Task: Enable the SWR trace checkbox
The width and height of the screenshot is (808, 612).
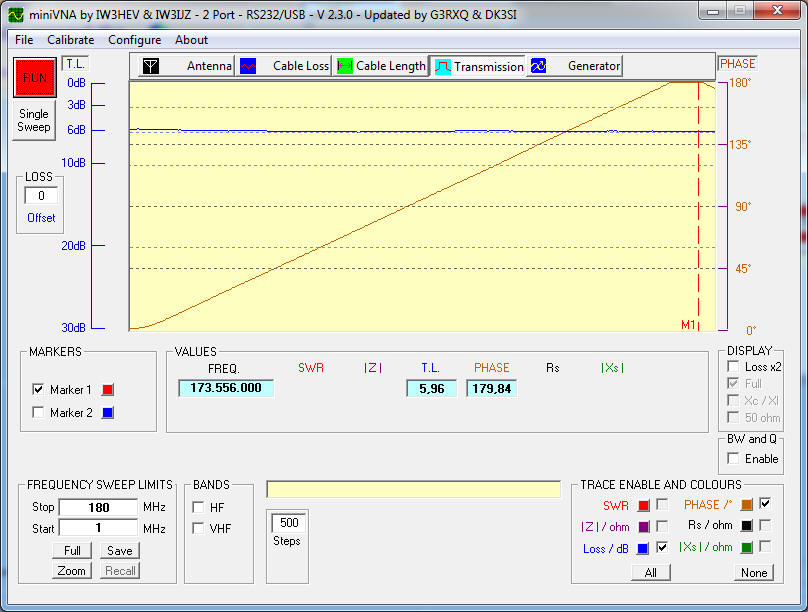Action: (662, 504)
